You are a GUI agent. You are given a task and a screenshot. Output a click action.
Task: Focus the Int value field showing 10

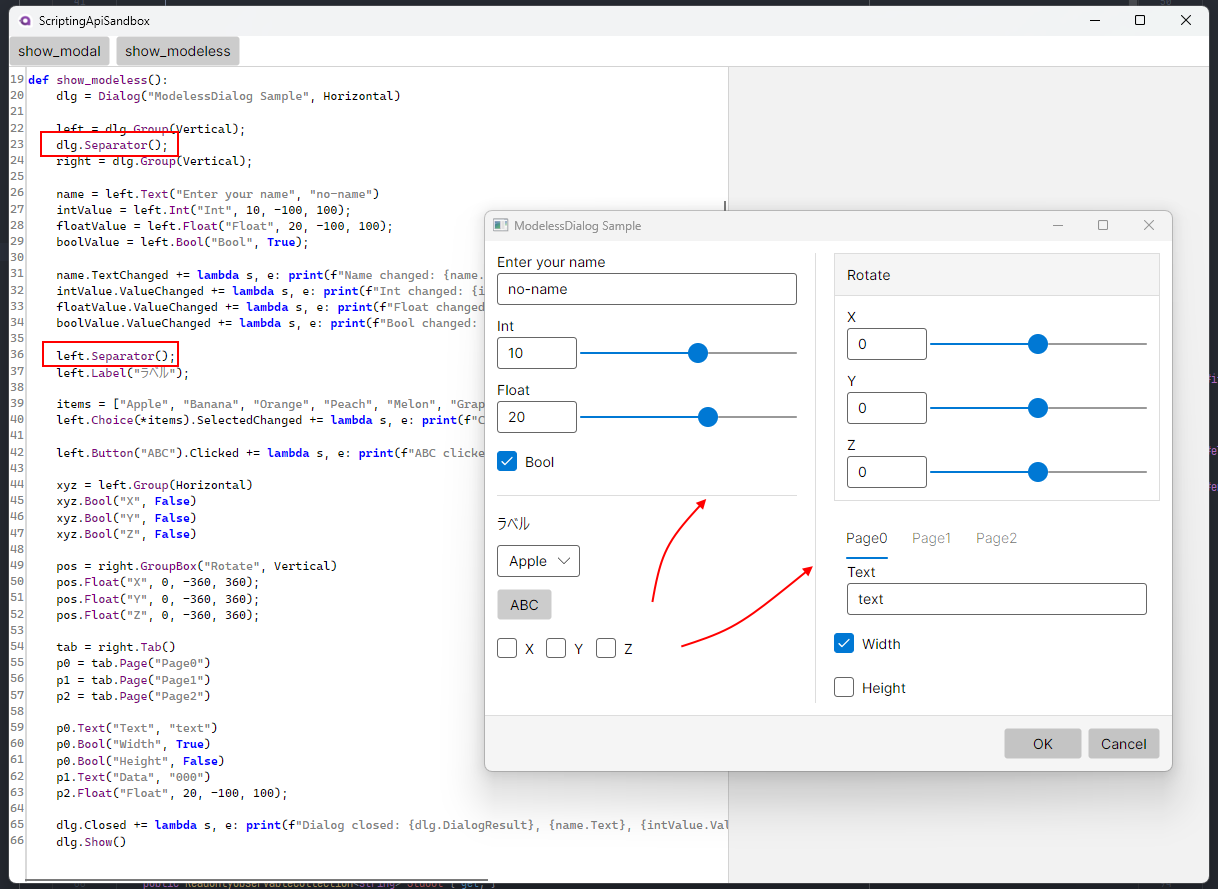[x=537, y=353]
